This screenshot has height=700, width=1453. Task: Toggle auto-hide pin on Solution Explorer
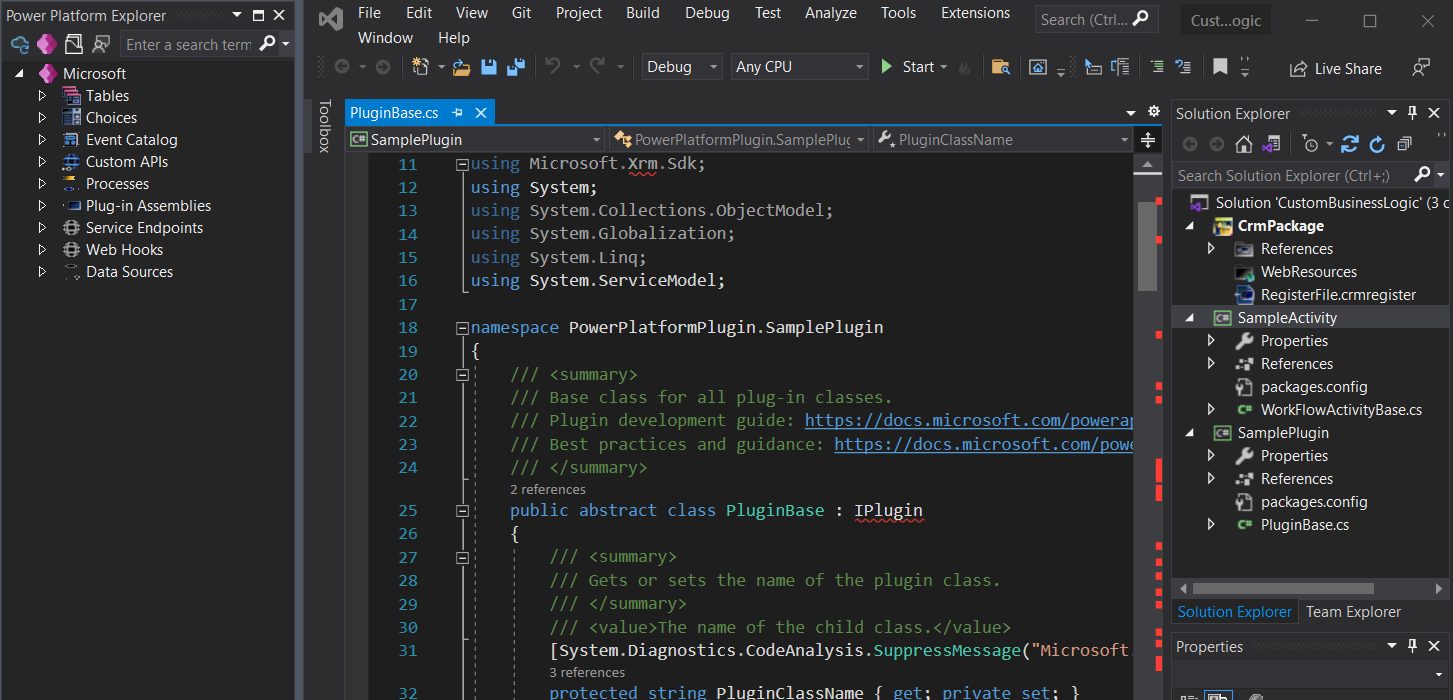pyautogui.click(x=1413, y=113)
